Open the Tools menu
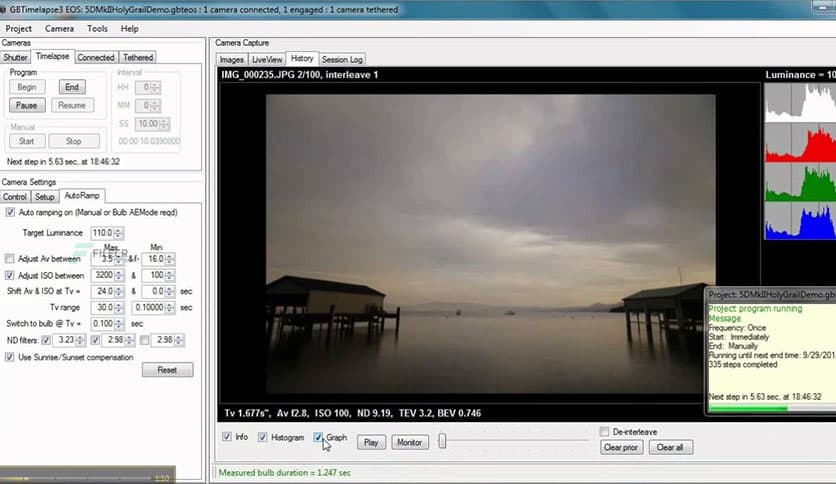This screenshot has height=484, width=836. (98, 29)
